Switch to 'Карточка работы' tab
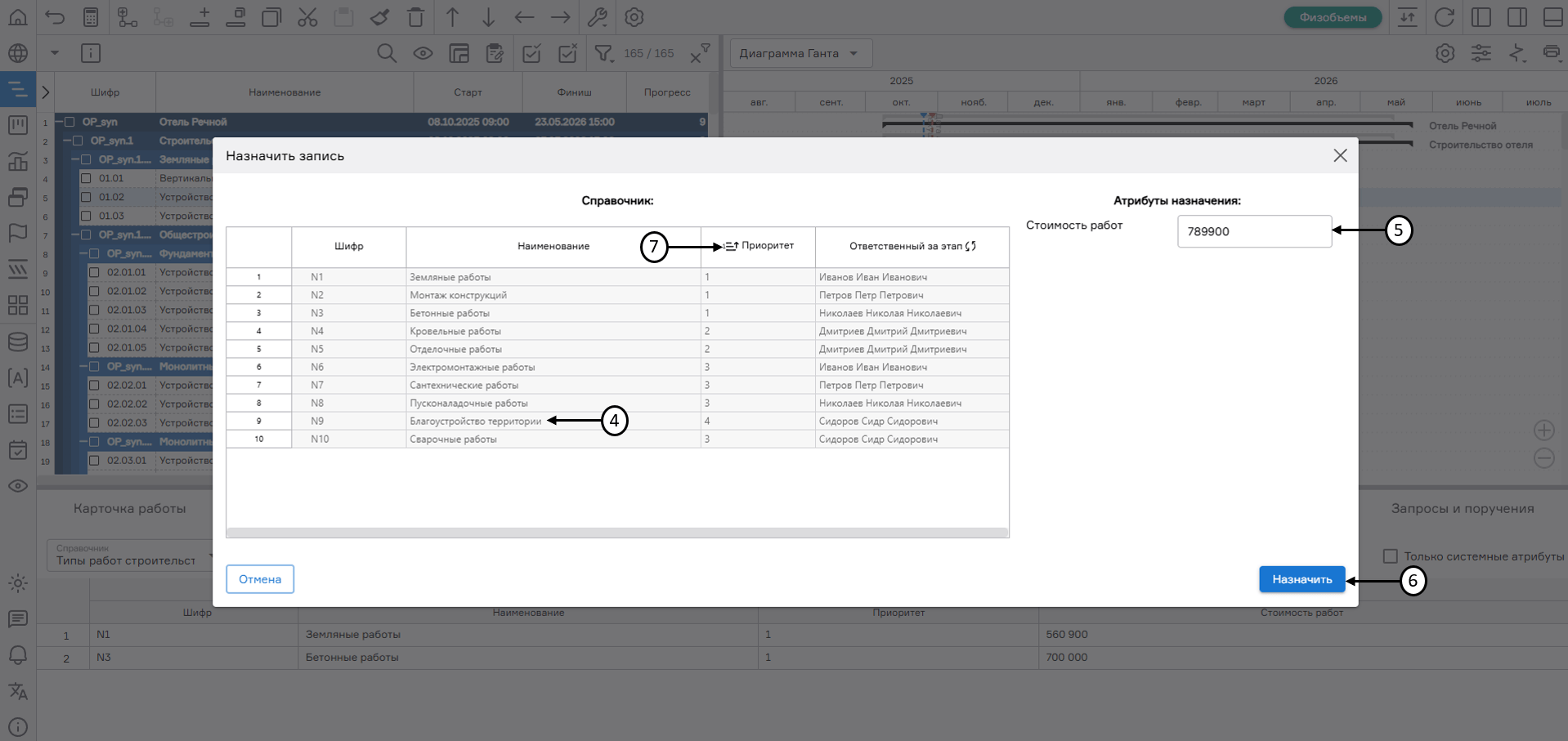 (x=130, y=508)
